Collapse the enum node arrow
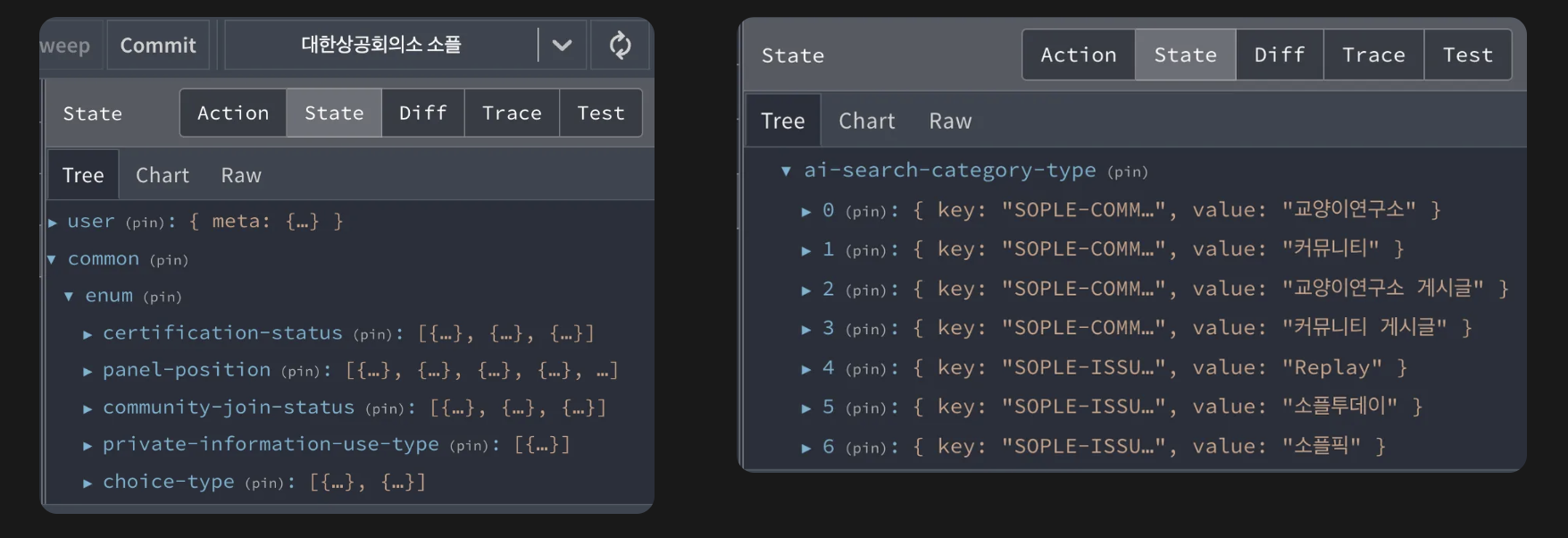Viewport: 1568px width, 538px height. coord(69,296)
